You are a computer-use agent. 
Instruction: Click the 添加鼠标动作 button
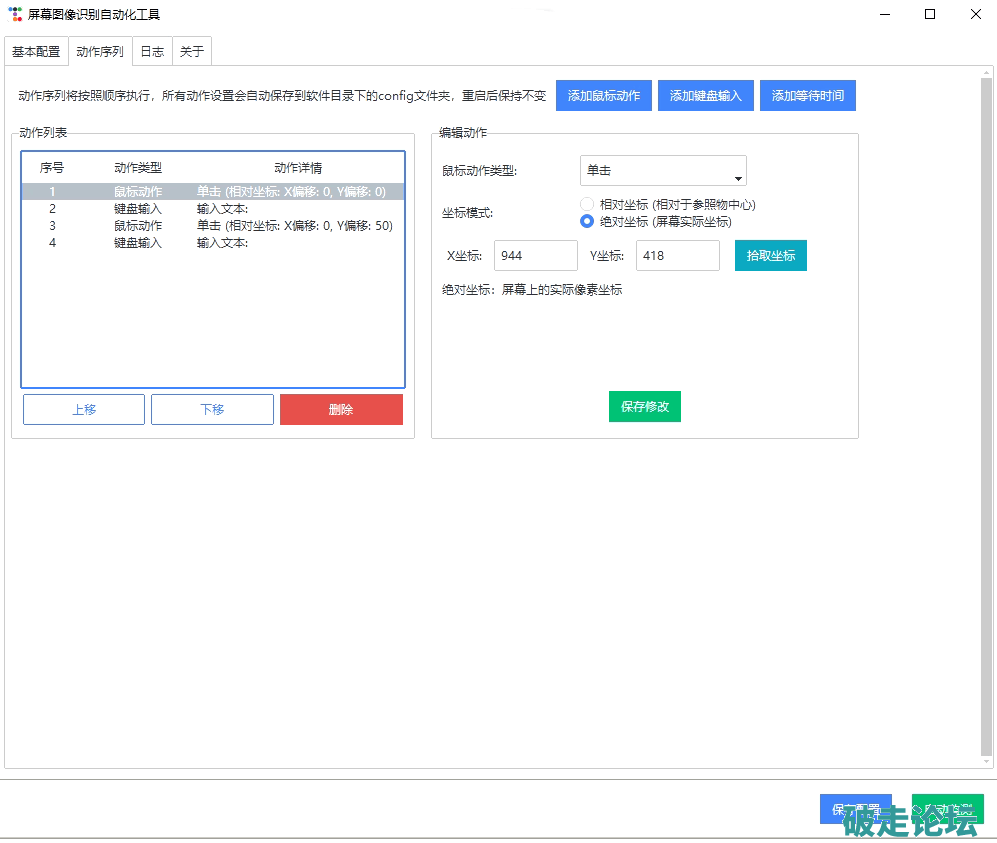tap(604, 96)
